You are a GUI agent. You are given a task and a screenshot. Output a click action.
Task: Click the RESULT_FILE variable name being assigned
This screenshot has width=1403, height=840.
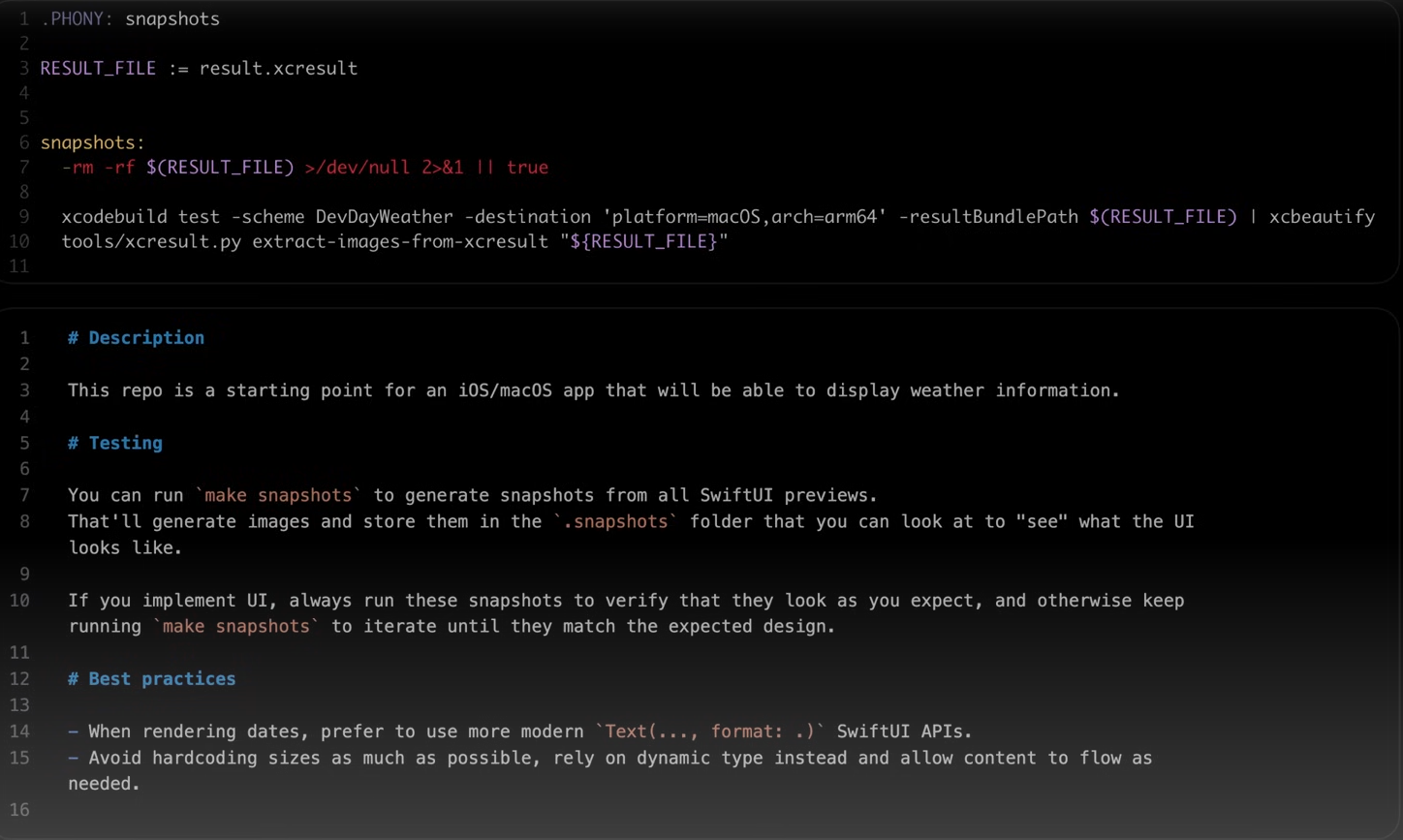(x=98, y=69)
